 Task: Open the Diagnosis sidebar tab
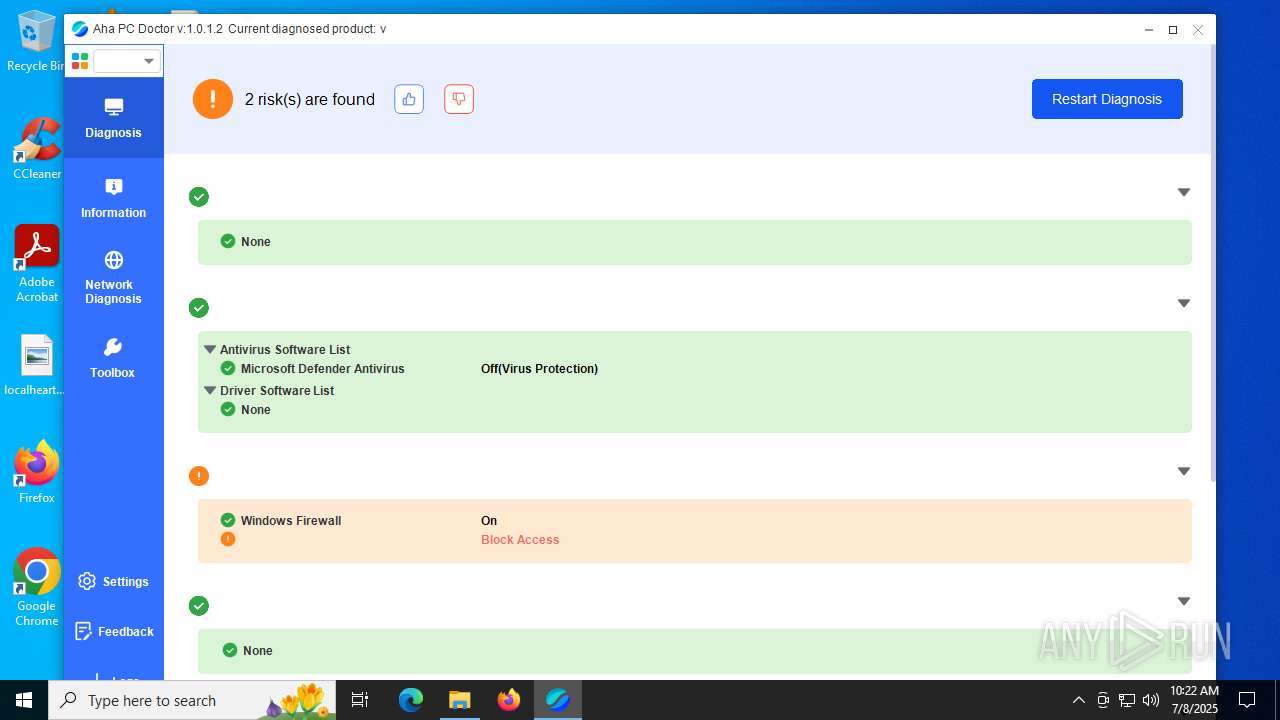[x=113, y=118]
